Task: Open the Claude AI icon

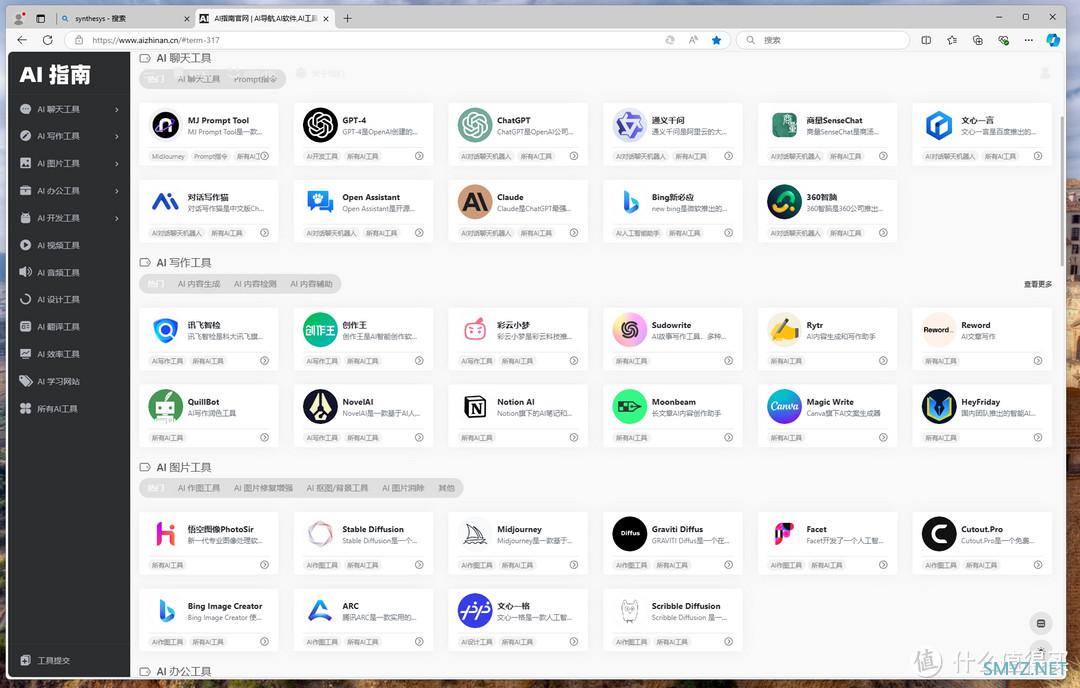Action: 475,202
